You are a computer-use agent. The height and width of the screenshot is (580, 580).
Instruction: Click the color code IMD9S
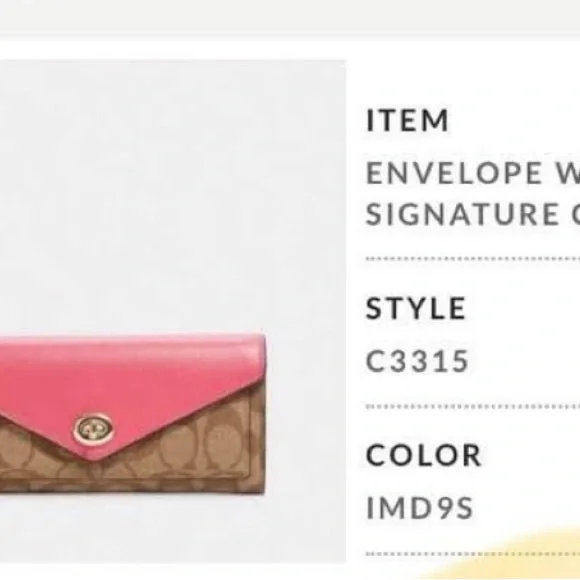(419, 508)
